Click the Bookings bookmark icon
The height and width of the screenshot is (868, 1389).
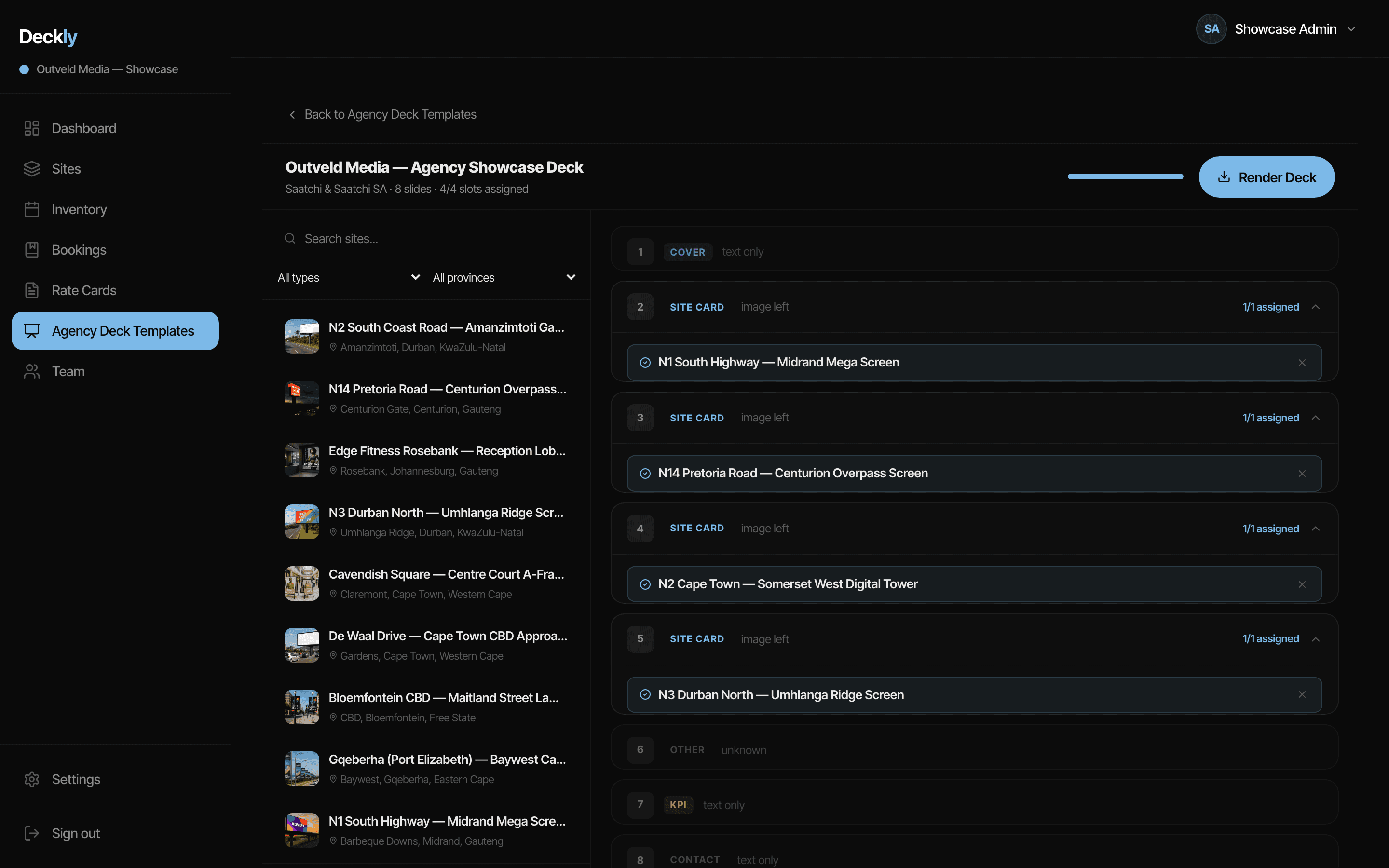(x=31, y=250)
